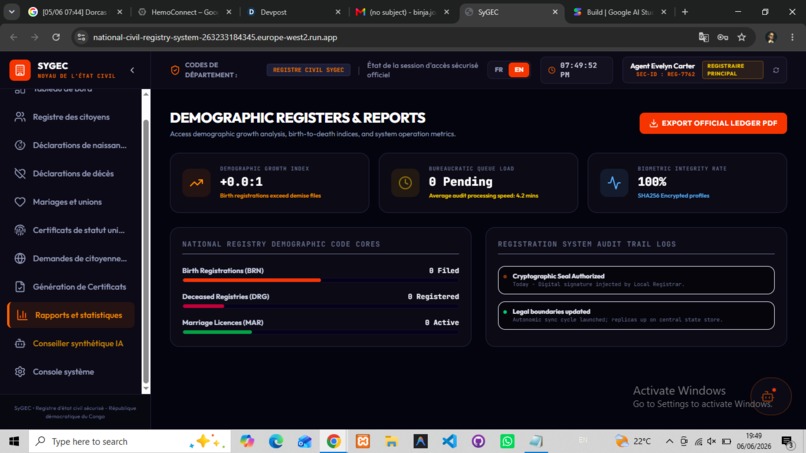Image resolution: width=806 pixels, height=453 pixels.
Task: Click the translate page icon
Action: point(704,37)
